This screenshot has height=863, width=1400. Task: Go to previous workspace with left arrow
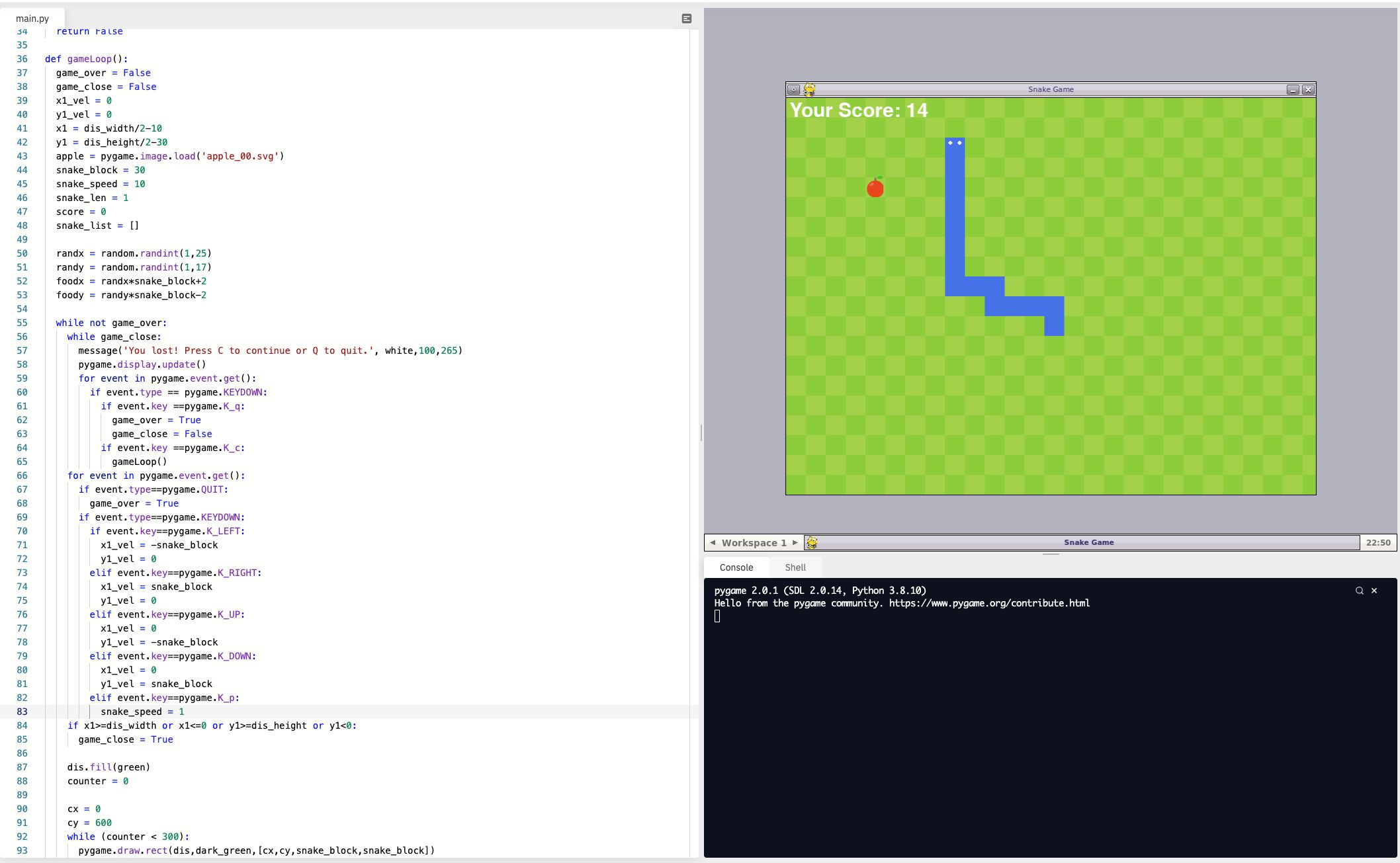click(713, 542)
